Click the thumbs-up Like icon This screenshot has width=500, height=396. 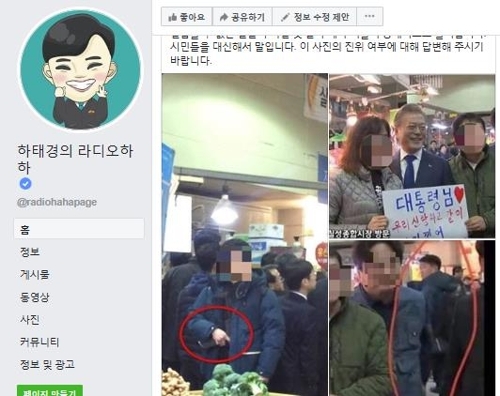click(172, 17)
